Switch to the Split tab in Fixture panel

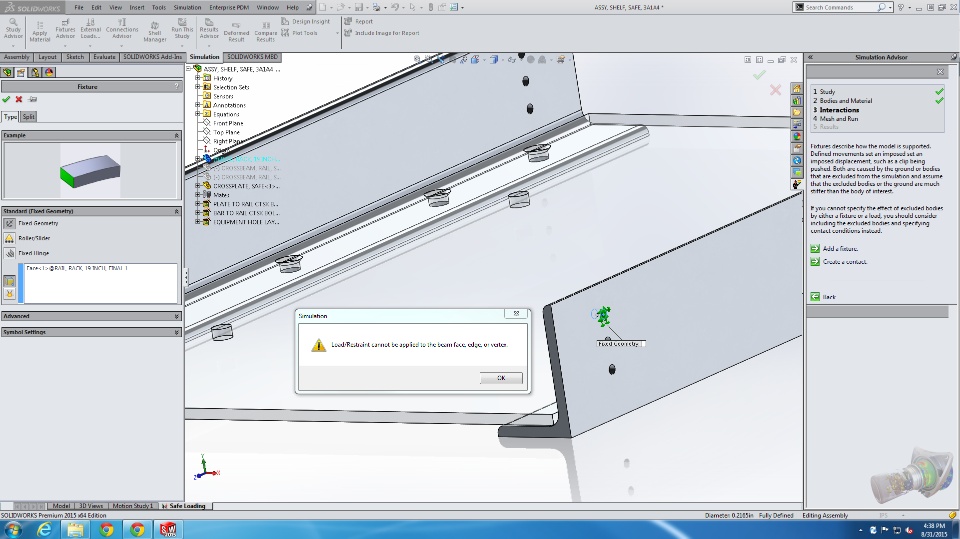click(x=29, y=116)
